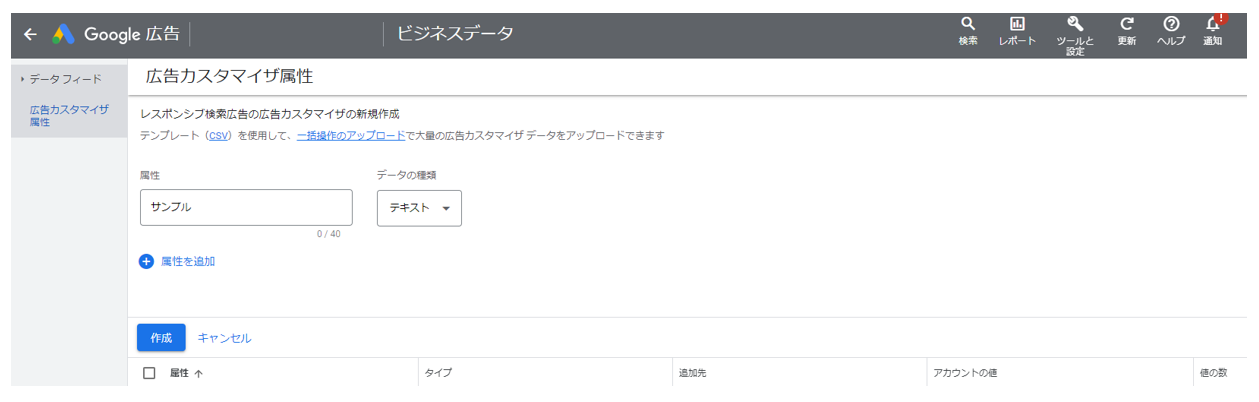Refresh with the 更新 icon
Viewport: 1259px width, 402px height.
tap(1126, 32)
